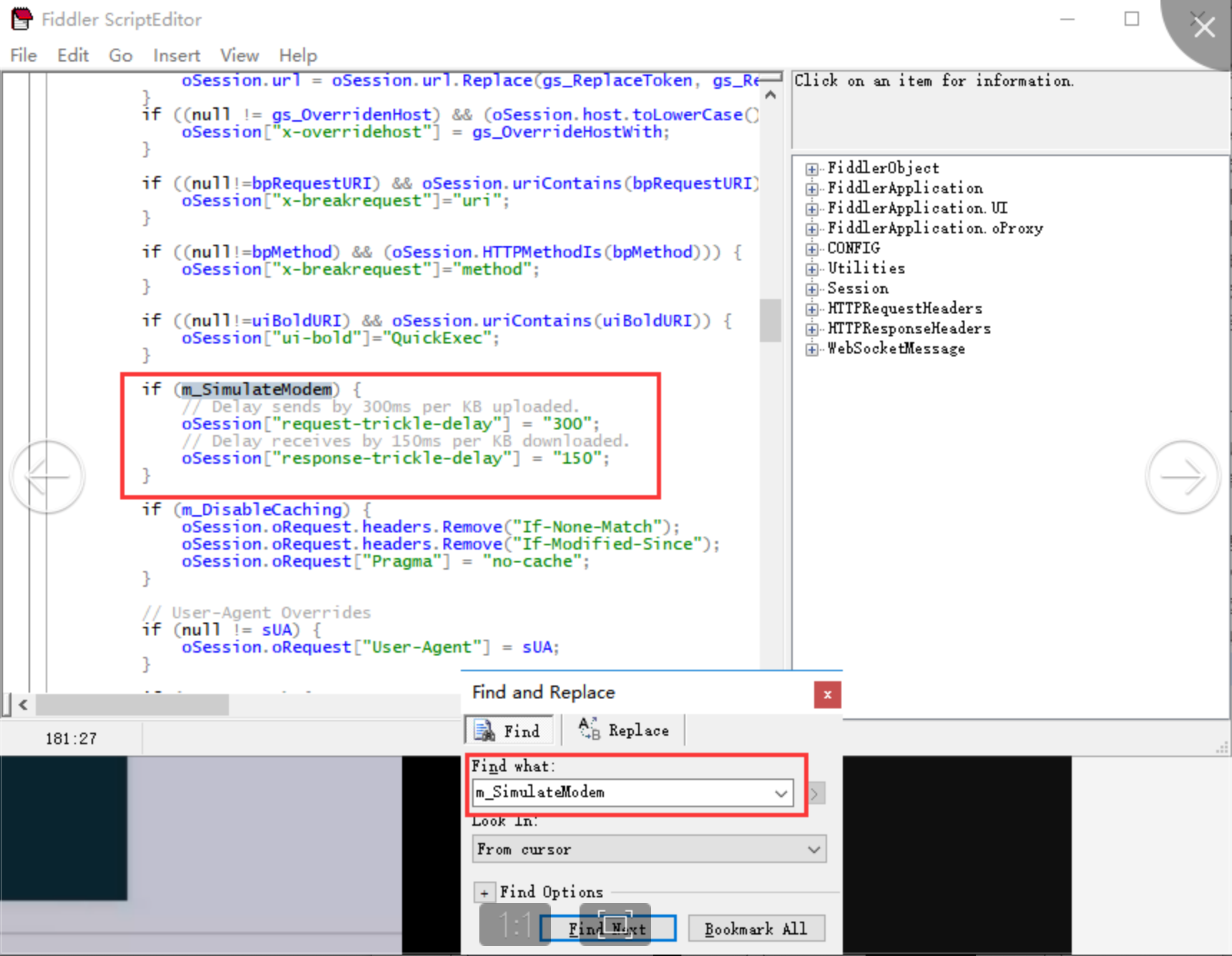1232x956 pixels.
Task: Expand the FiddlerApplication.UI node
Action: (811, 209)
